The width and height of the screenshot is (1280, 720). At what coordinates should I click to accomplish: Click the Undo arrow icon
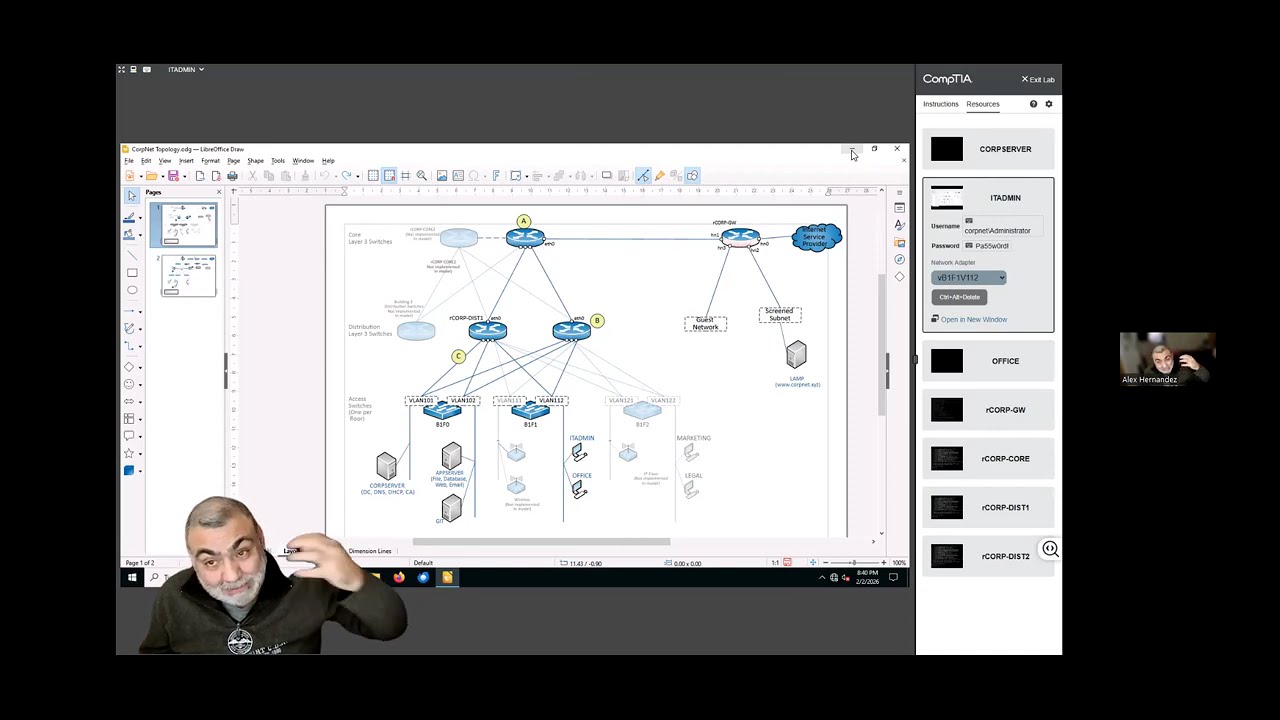[324, 176]
